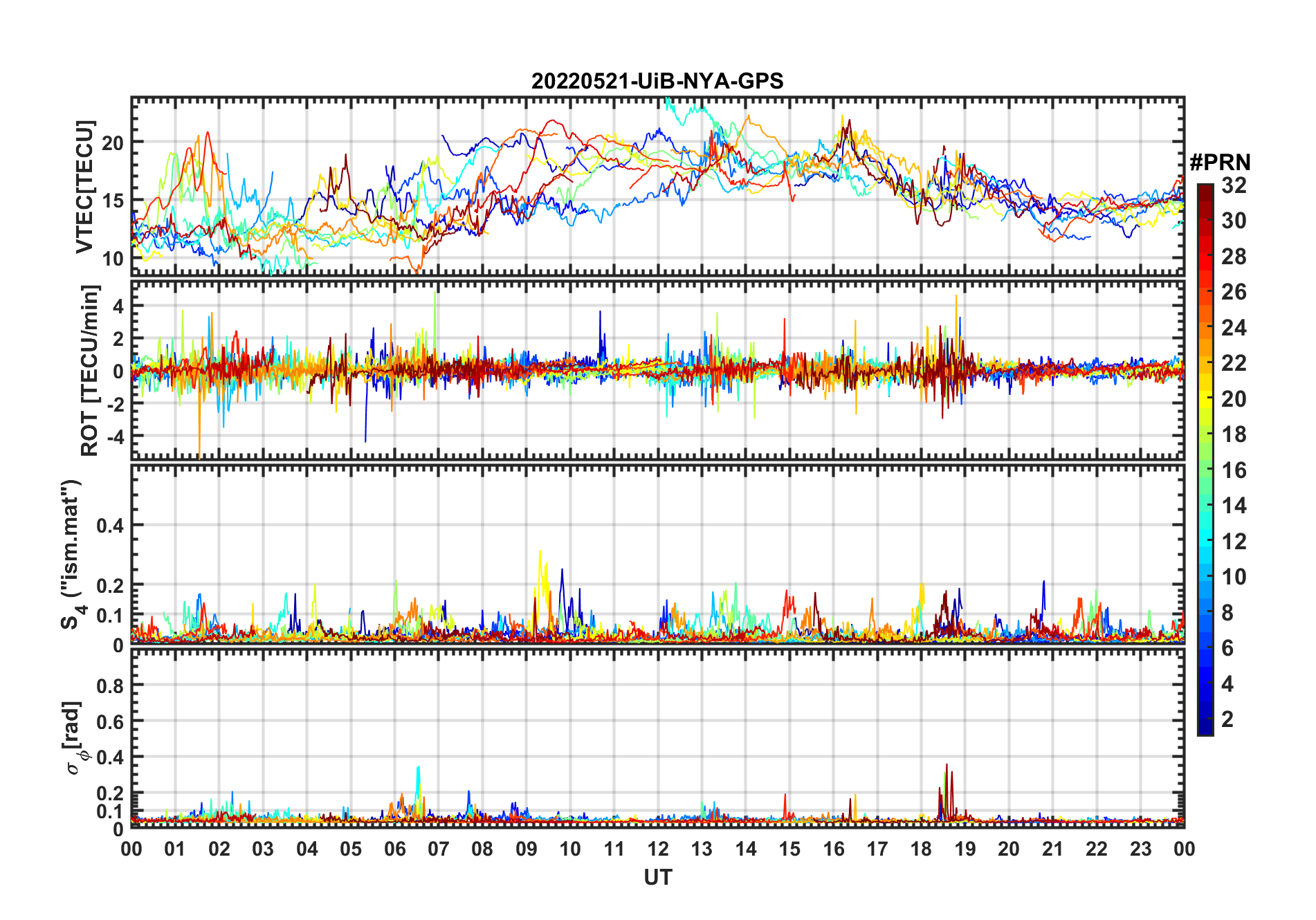1316x920 pixels.
Task: Click UT axis tick label 07
Action: tap(439, 849)
